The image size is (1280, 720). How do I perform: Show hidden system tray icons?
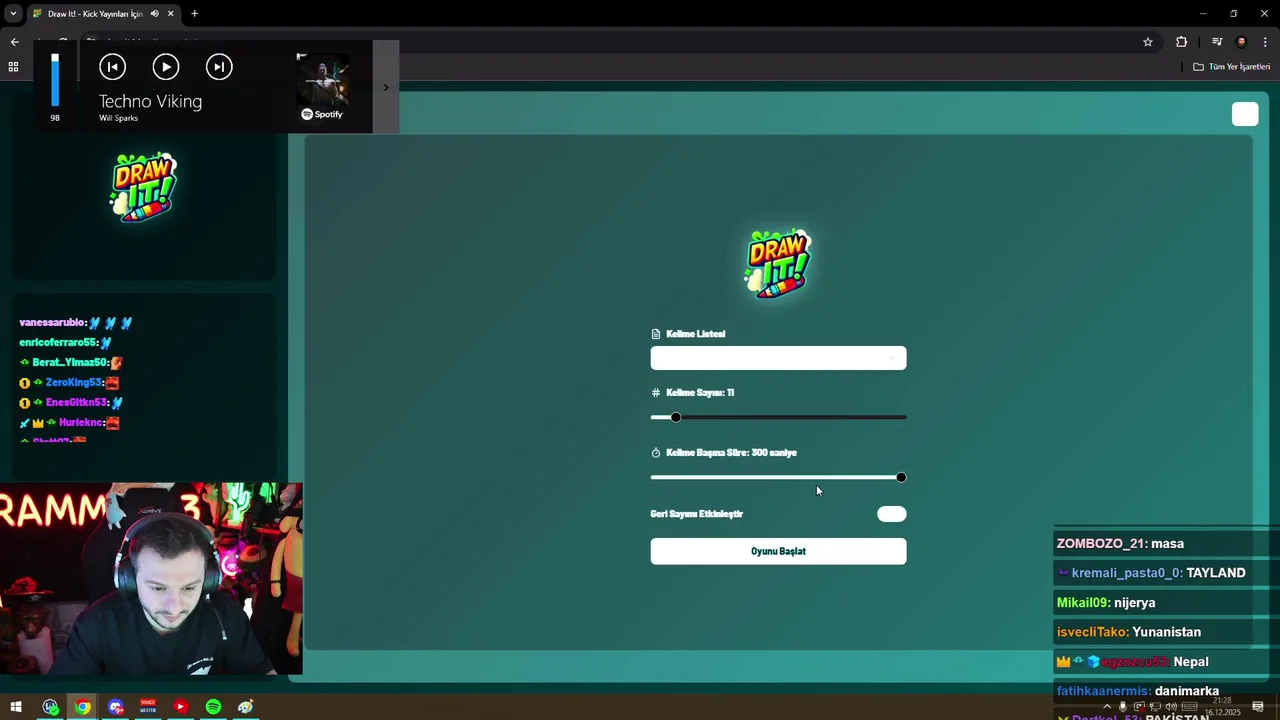pos(1106,707)
